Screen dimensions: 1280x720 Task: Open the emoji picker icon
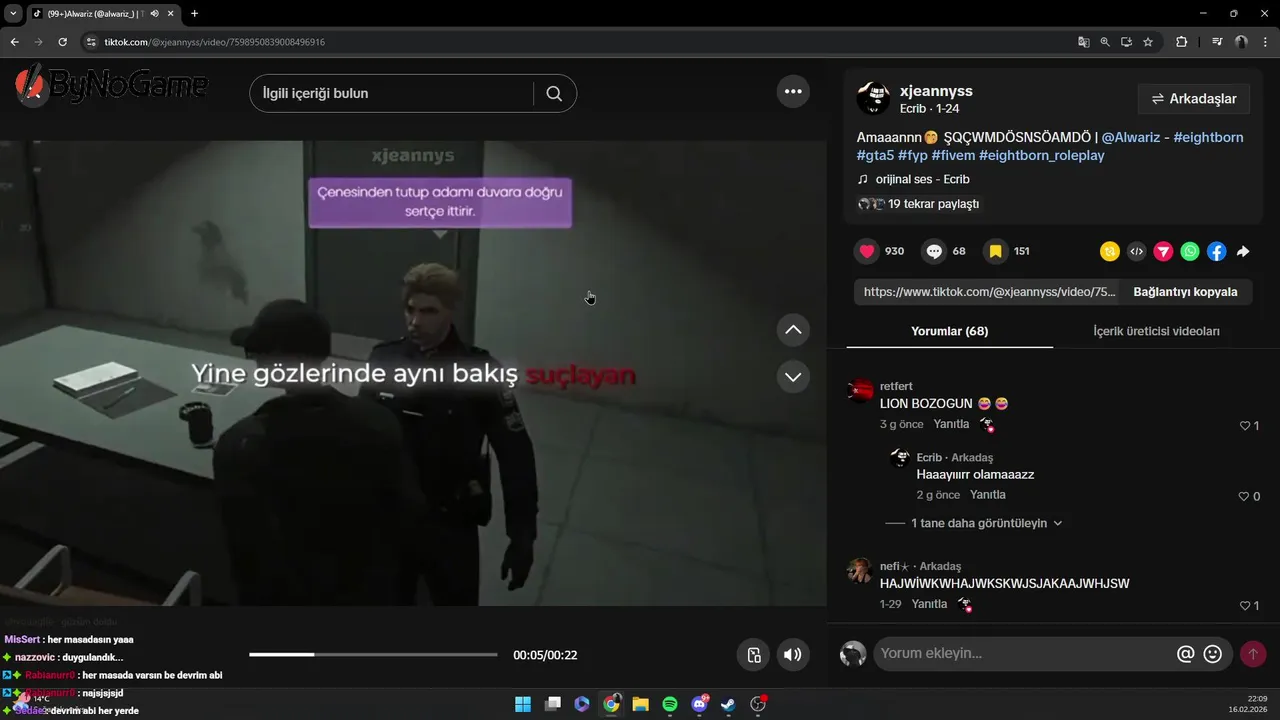[1213, 654]
